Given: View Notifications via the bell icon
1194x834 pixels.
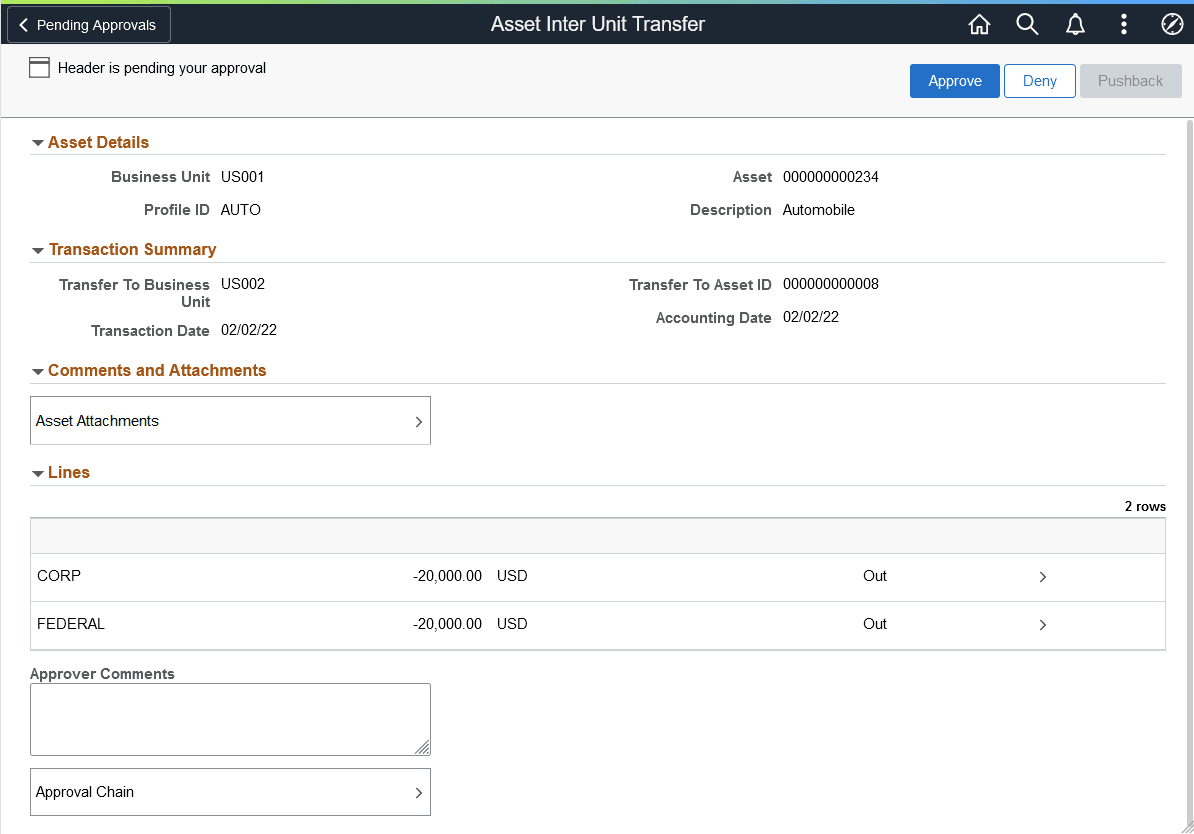Looking at the screenshot, I should click(1075, 23).
